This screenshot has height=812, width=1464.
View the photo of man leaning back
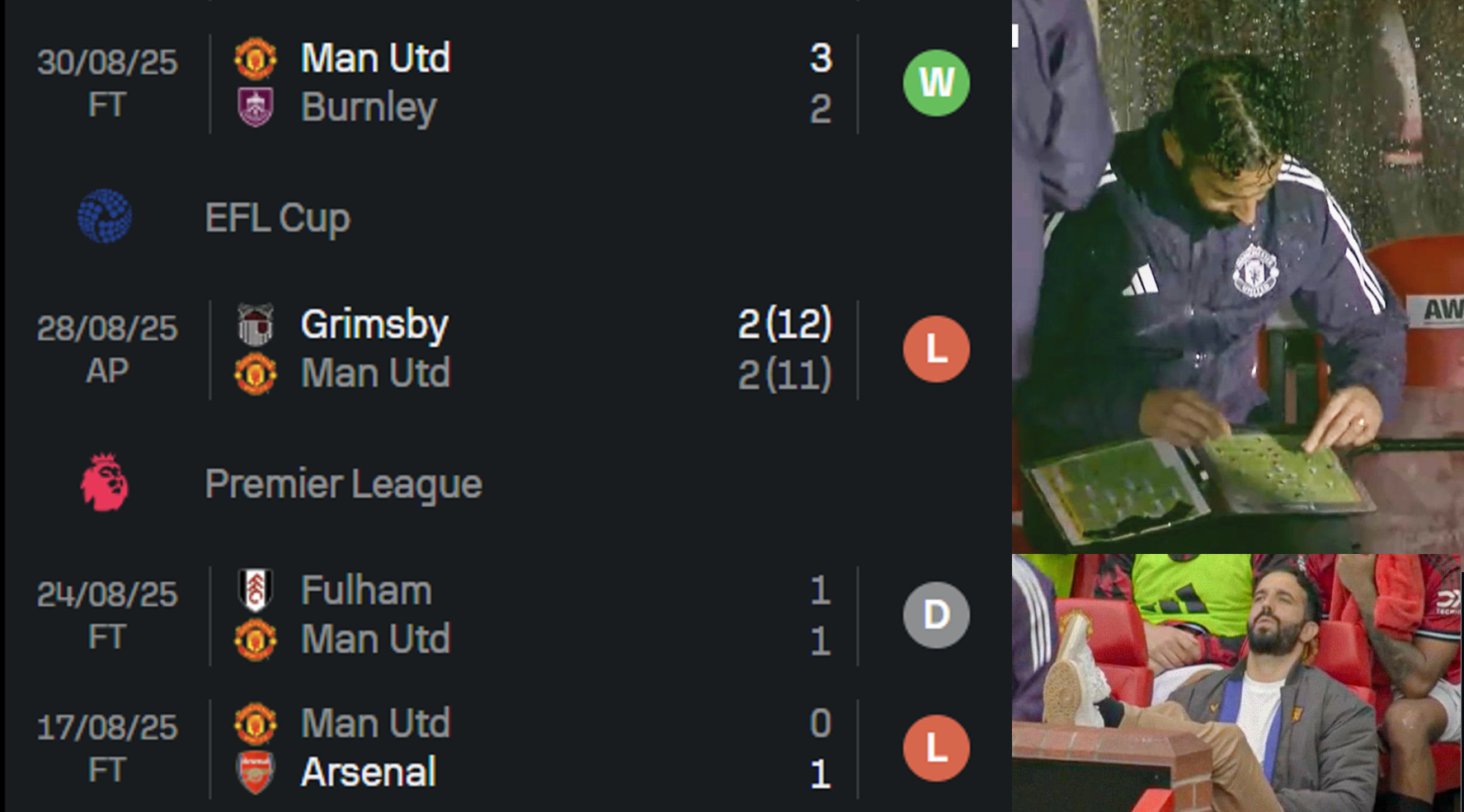pyautogui.click(x=1238, y=683)
